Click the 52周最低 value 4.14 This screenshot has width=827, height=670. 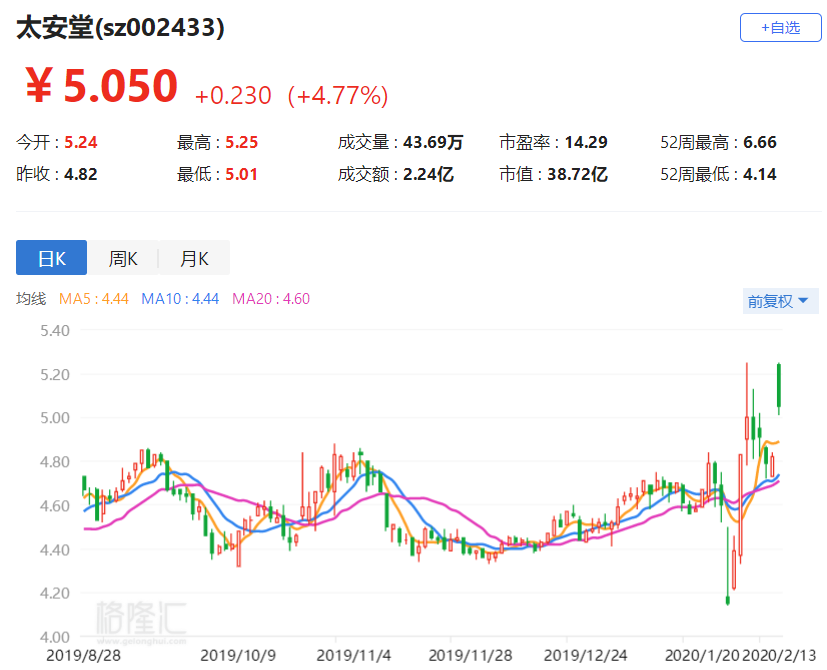click(760, 174)
